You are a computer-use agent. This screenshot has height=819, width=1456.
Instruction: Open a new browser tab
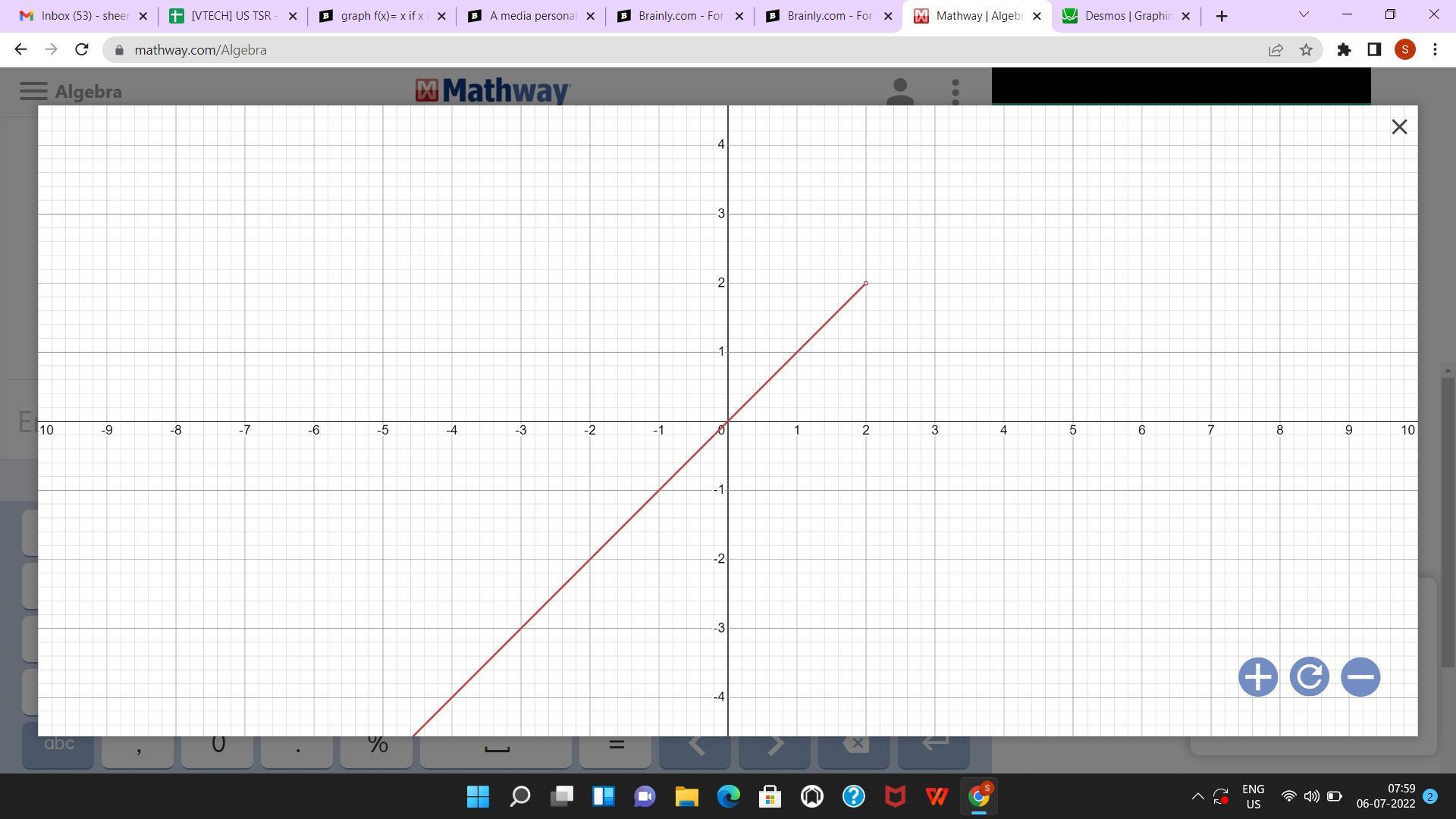coord(1221,16)
